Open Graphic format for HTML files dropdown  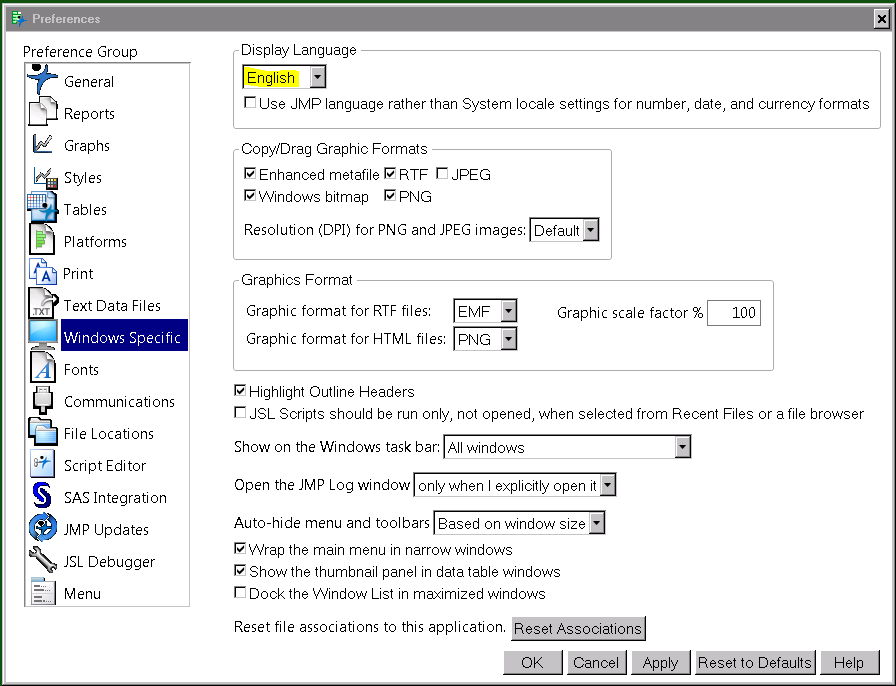[509, 339]
